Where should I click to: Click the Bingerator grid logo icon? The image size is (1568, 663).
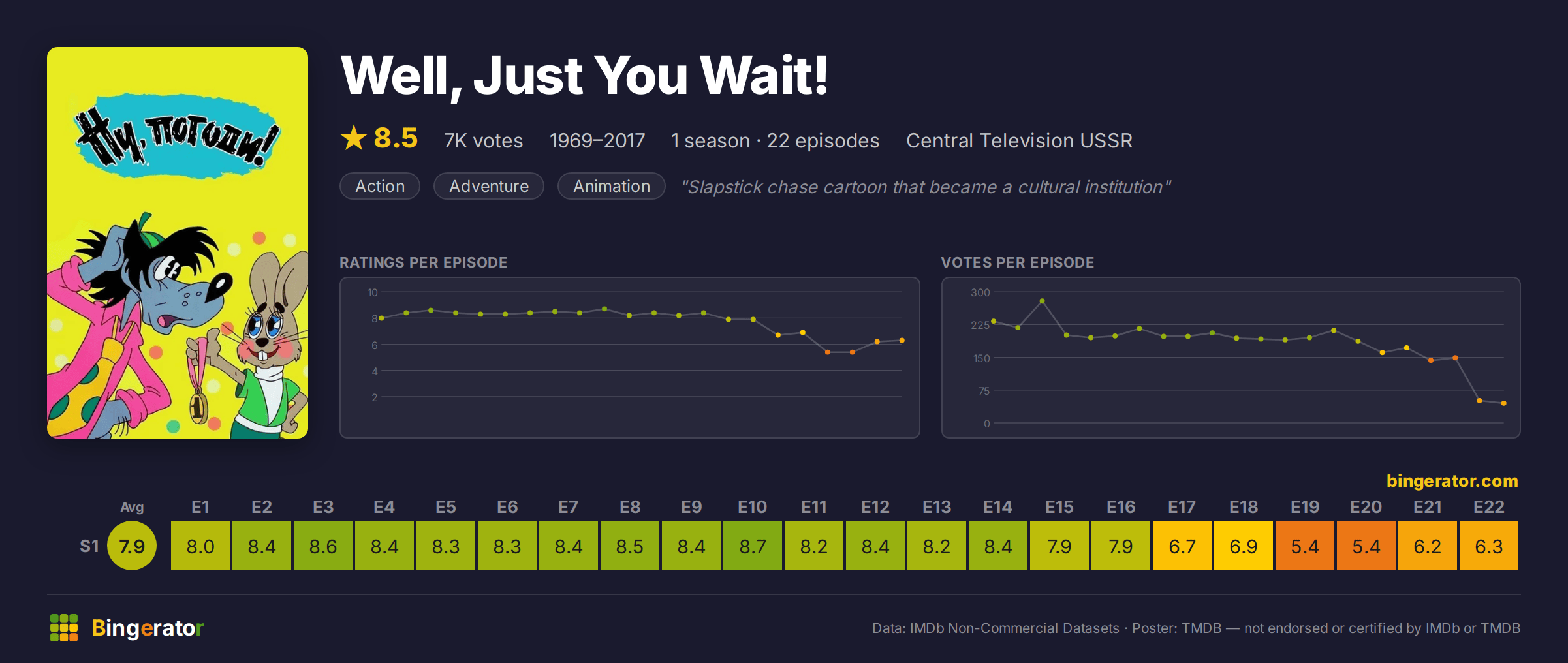[64, 628]
